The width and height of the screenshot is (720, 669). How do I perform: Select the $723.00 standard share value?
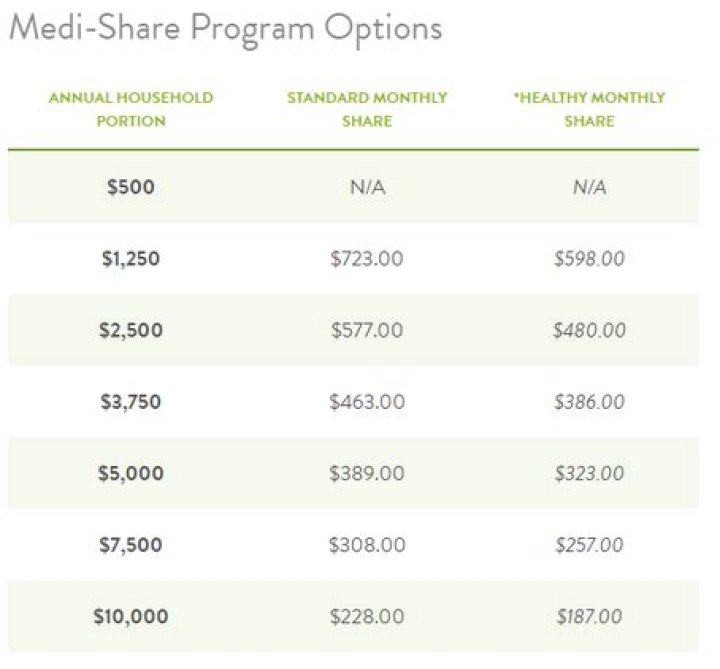367,259
